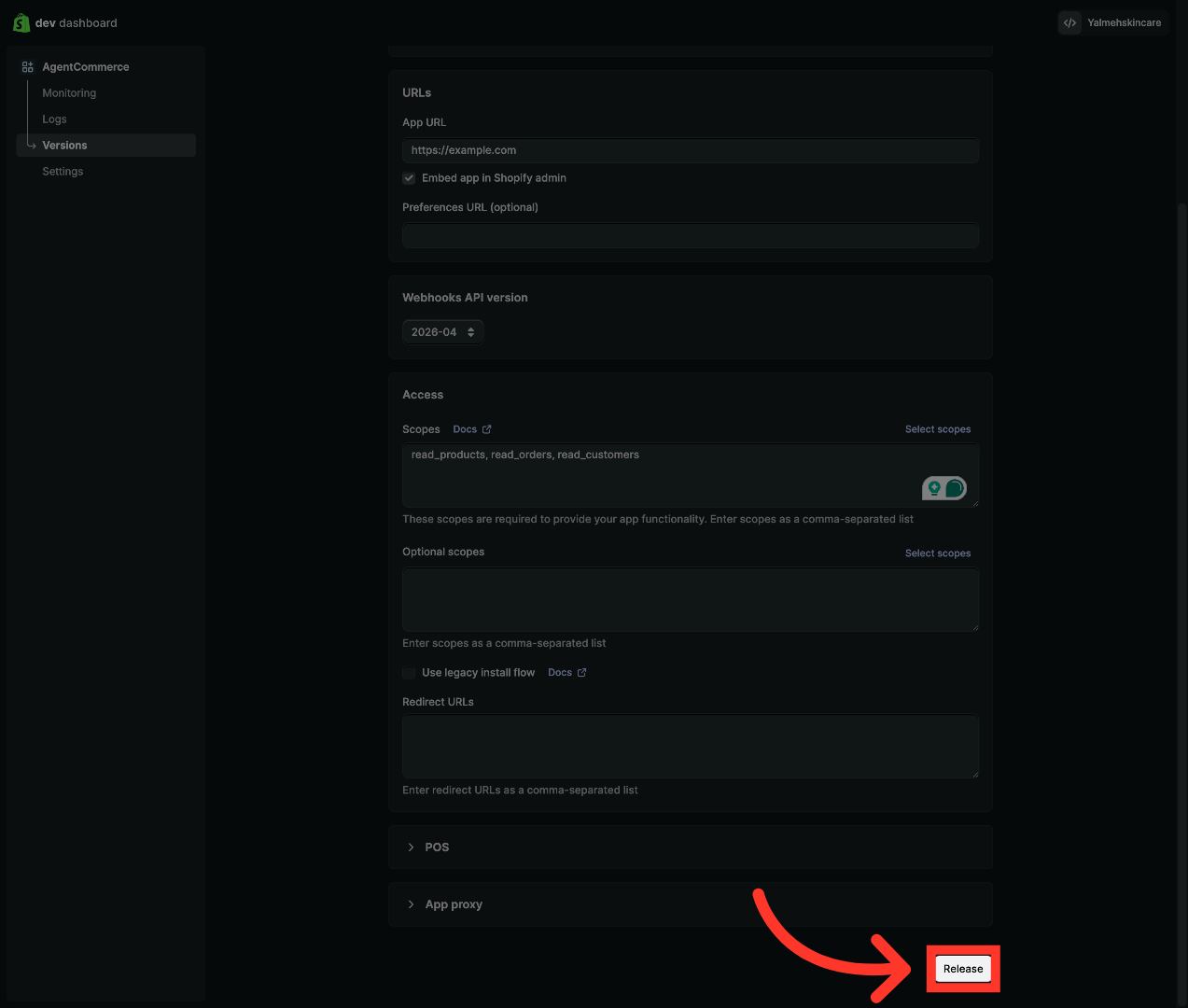Open the AgentCommerce app grid icon
Viewport: 1188px width, 1008px height.
(x=28, y=67)
